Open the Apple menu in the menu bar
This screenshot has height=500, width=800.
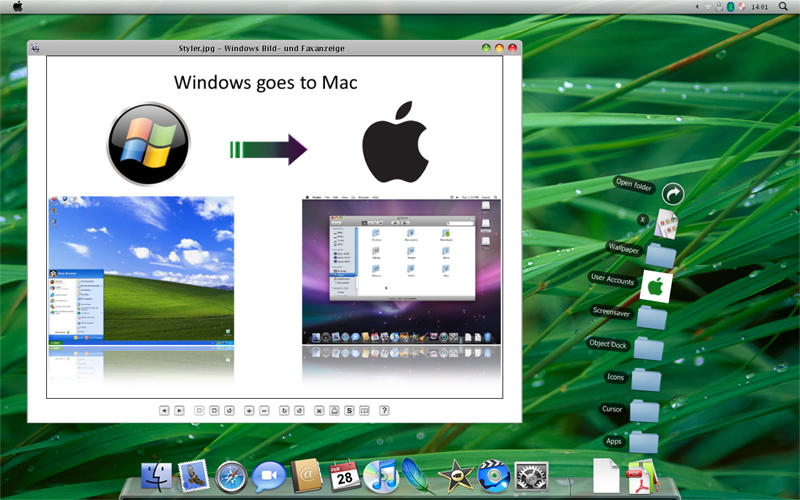pos(18,7)
